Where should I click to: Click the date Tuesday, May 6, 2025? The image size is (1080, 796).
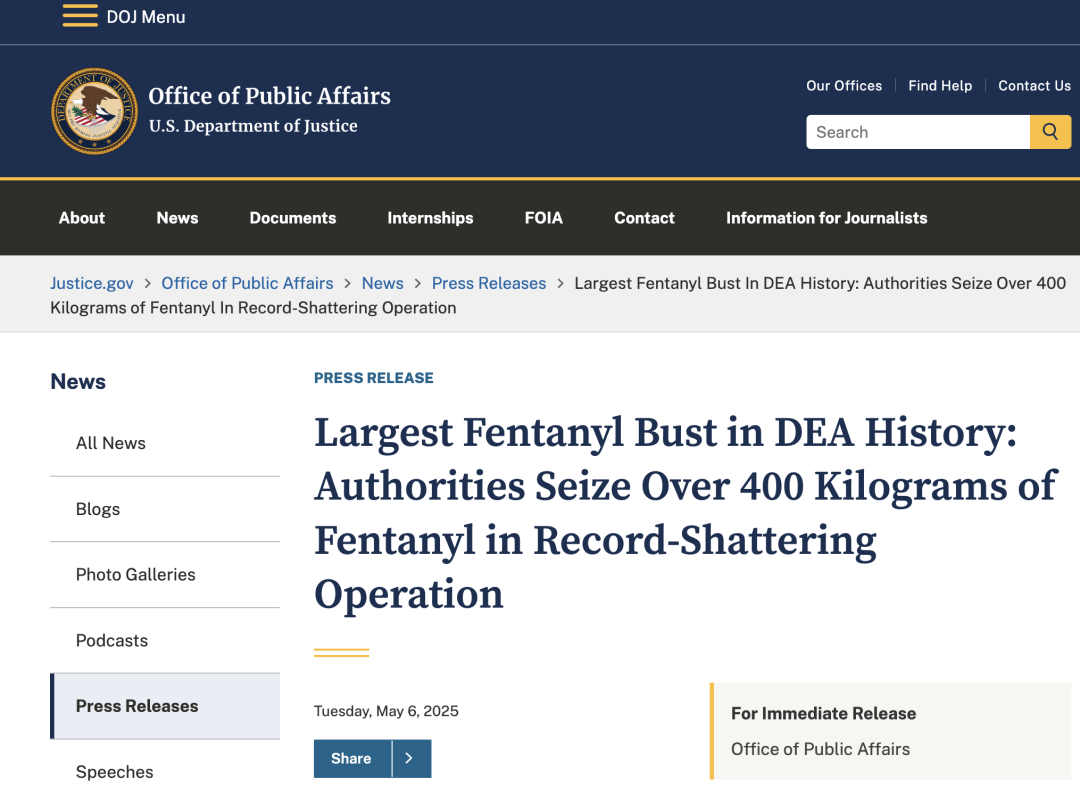click(386, 711)
